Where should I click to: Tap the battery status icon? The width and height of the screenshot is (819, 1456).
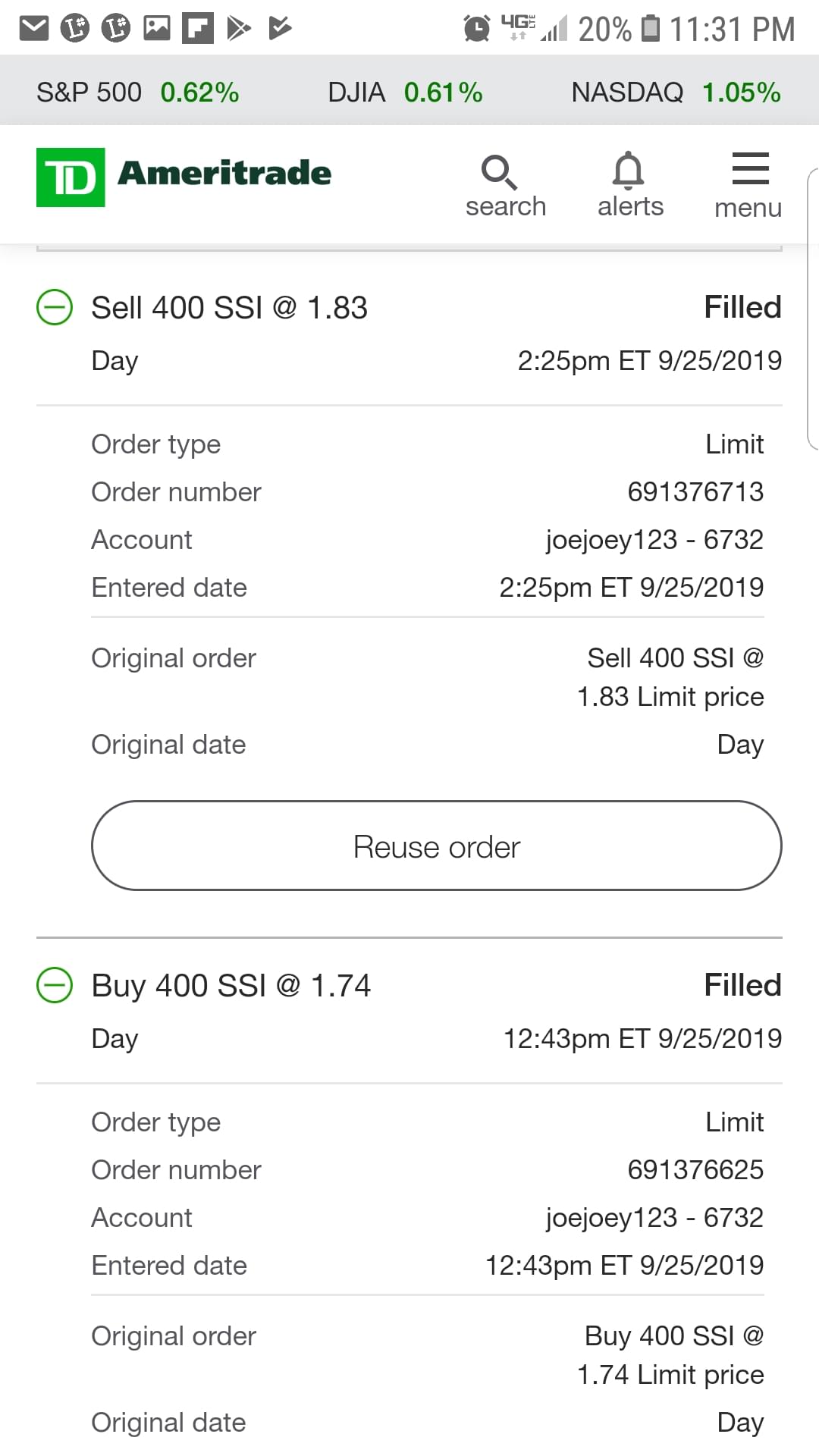(651, 29)
